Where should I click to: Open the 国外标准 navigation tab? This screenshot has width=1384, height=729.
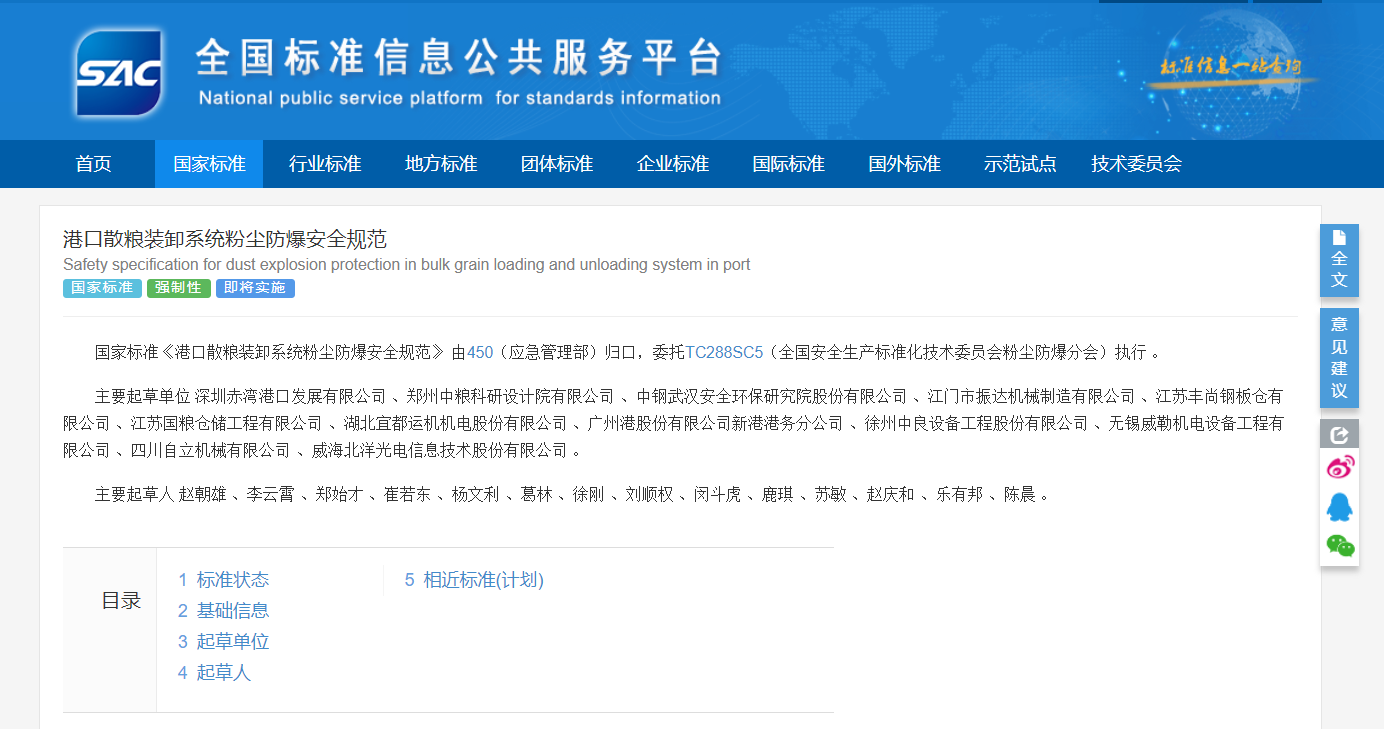pyautogui.click(x=905, y=164)
